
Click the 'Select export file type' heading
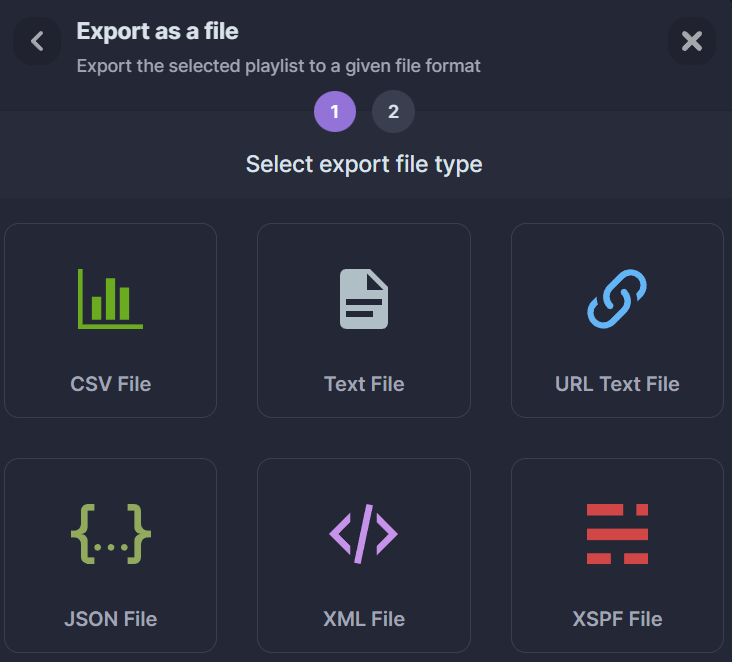tap(364, 164)
